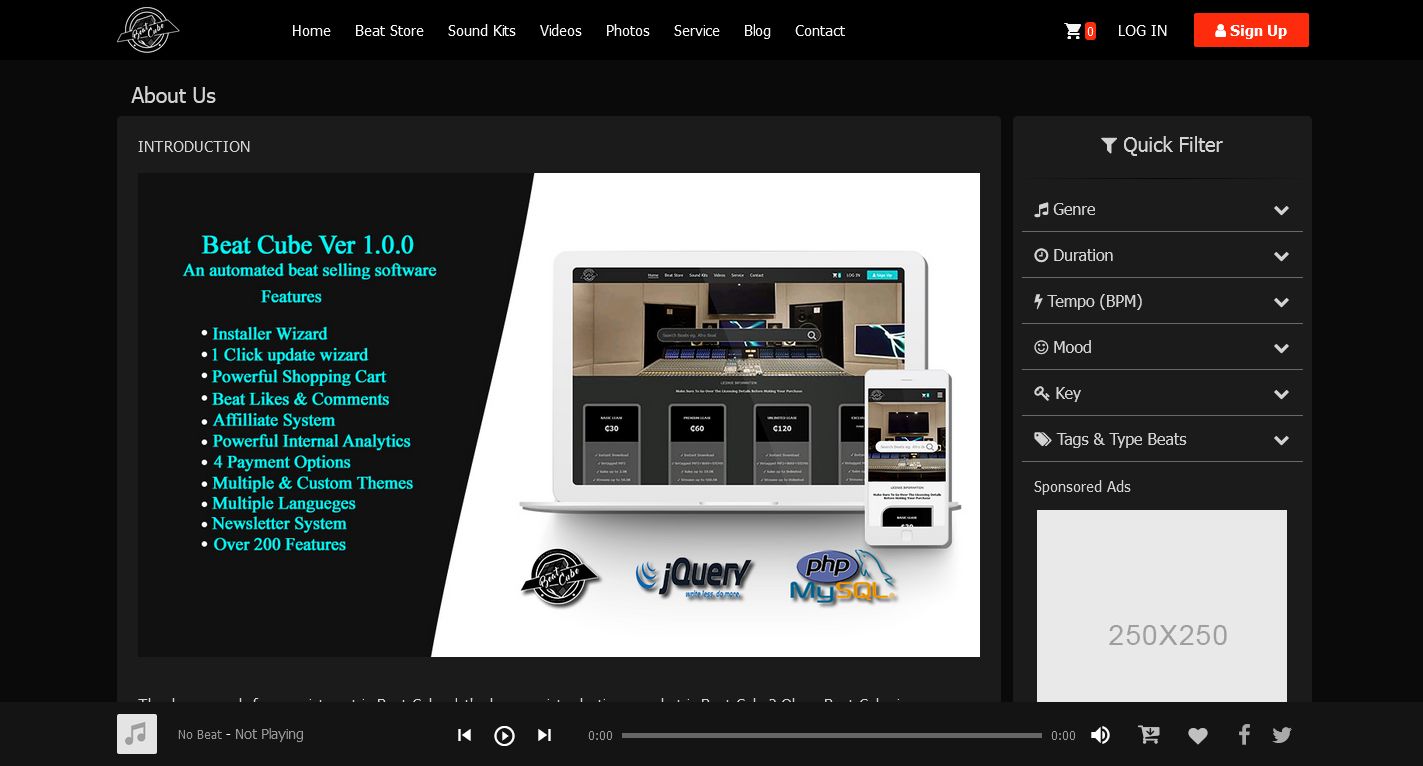This screenshot has height=766, width=1423.
Task: Click the LOG IN link
Action: [1142, 31]
